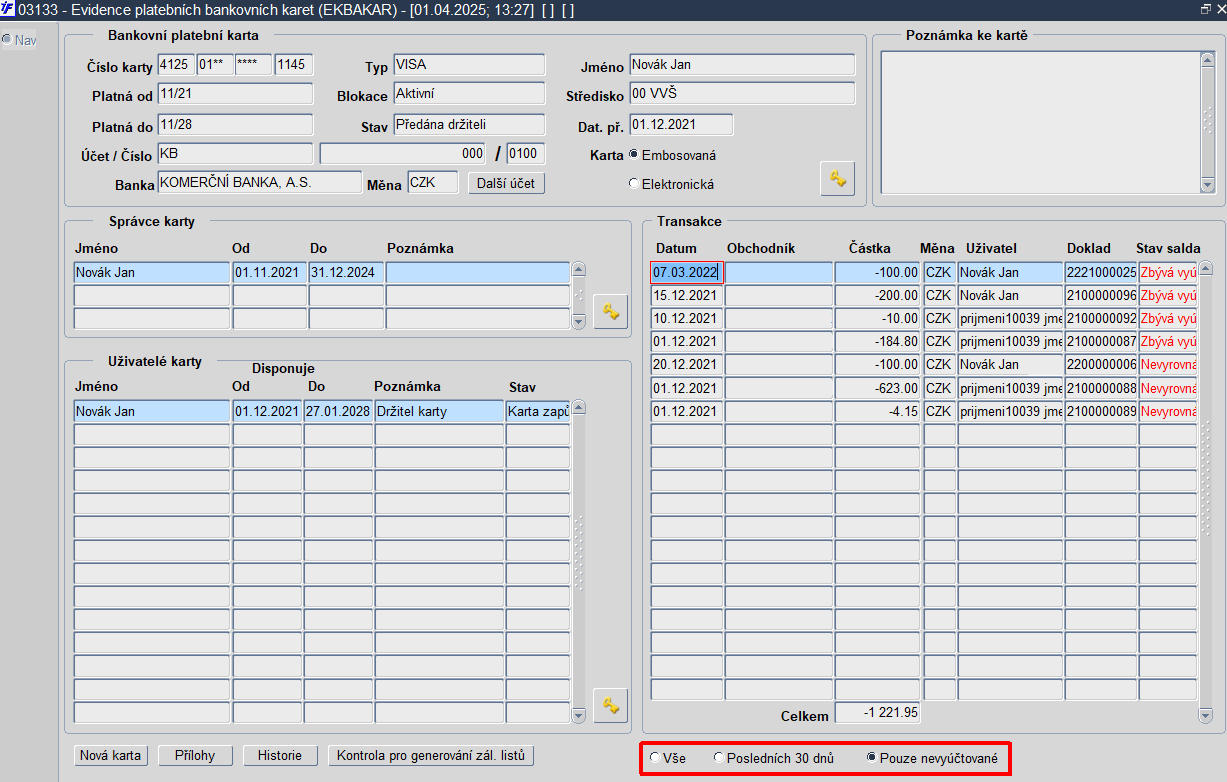Click Poznámka ke kartě text area

pyautogui.click(x=1040, y=121)
